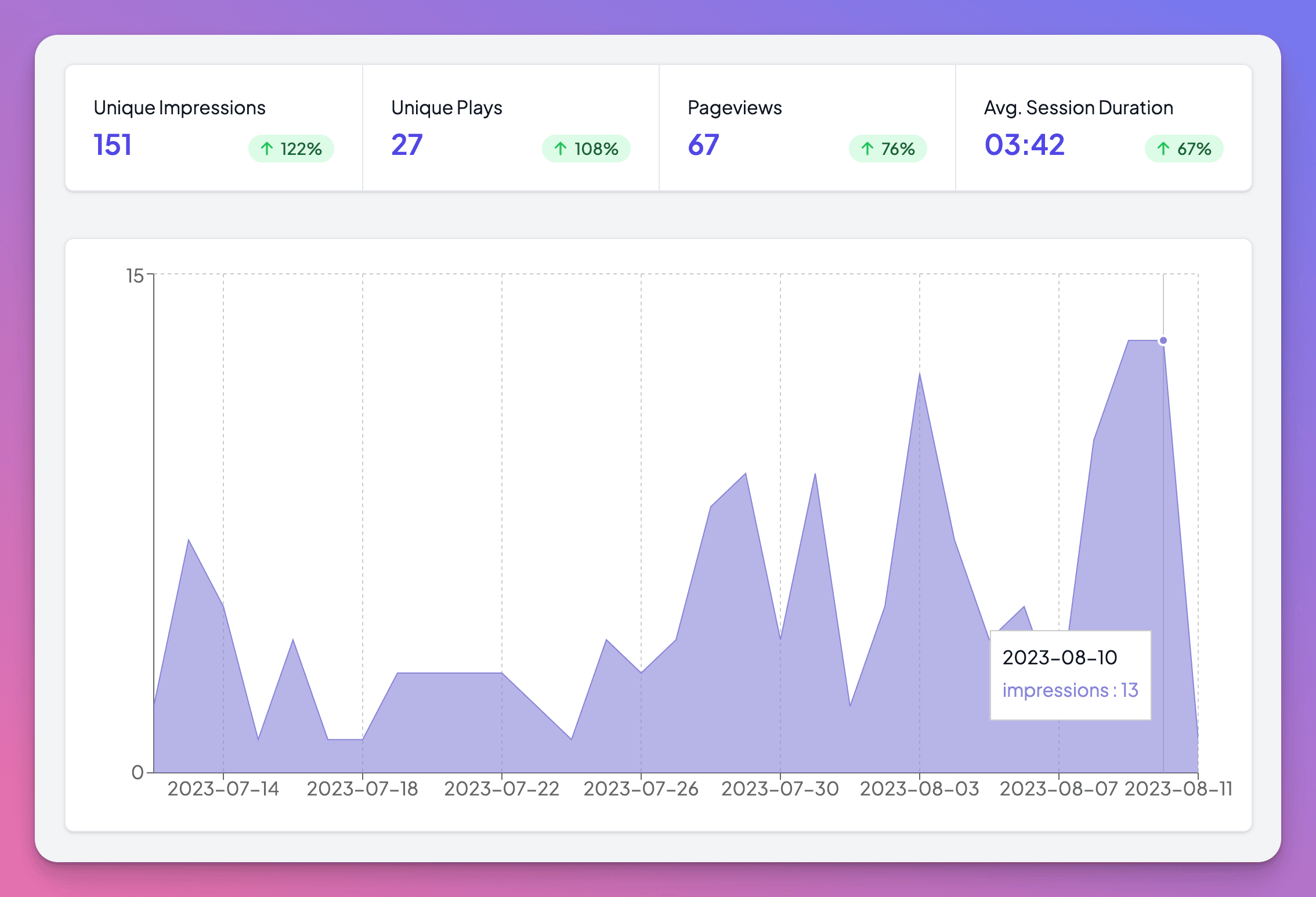Click the x-axis label 2023-08-11

click(x=1178, y=789)
